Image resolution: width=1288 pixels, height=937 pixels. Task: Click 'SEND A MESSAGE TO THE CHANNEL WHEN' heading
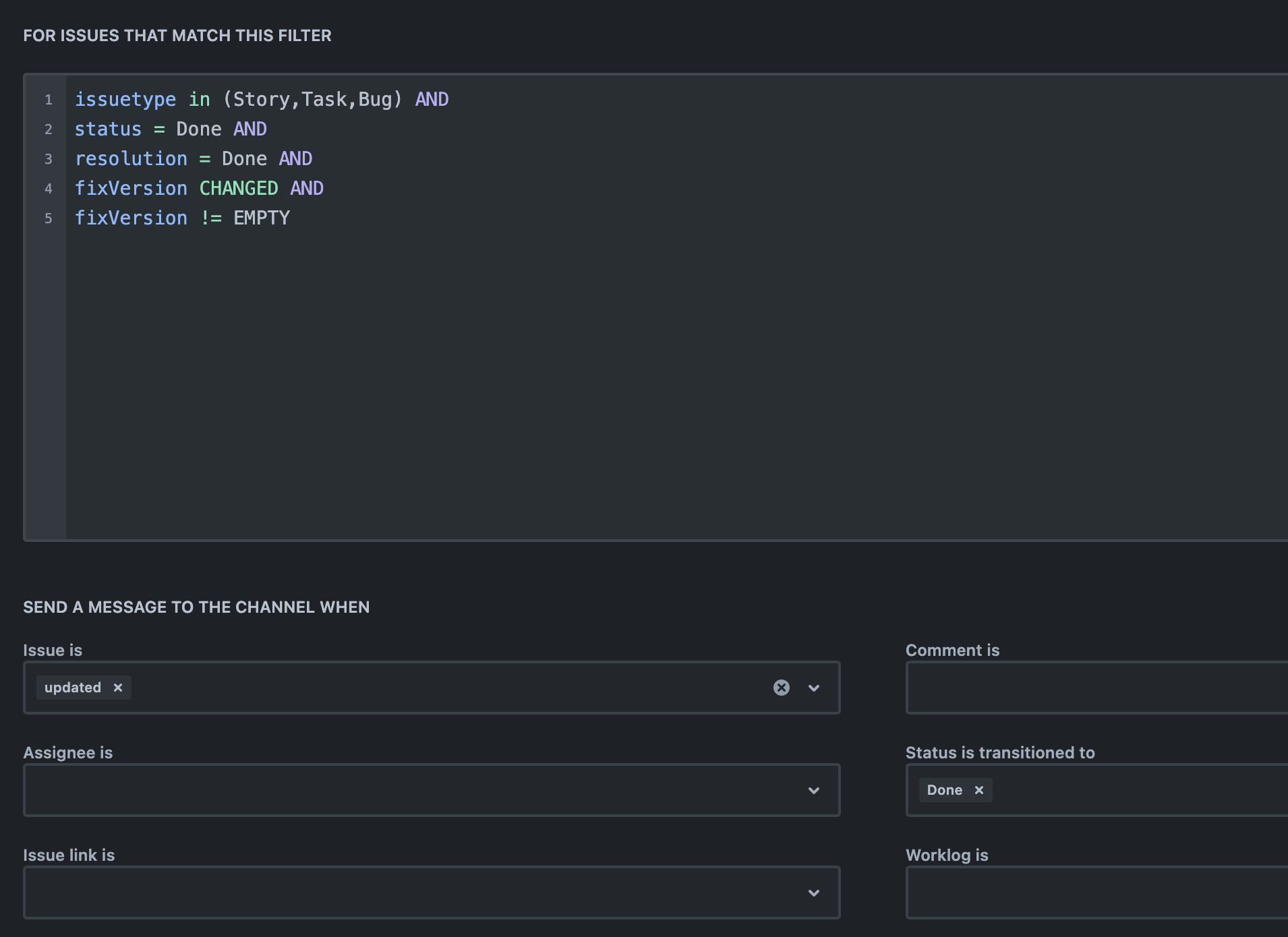coord(196,607)
